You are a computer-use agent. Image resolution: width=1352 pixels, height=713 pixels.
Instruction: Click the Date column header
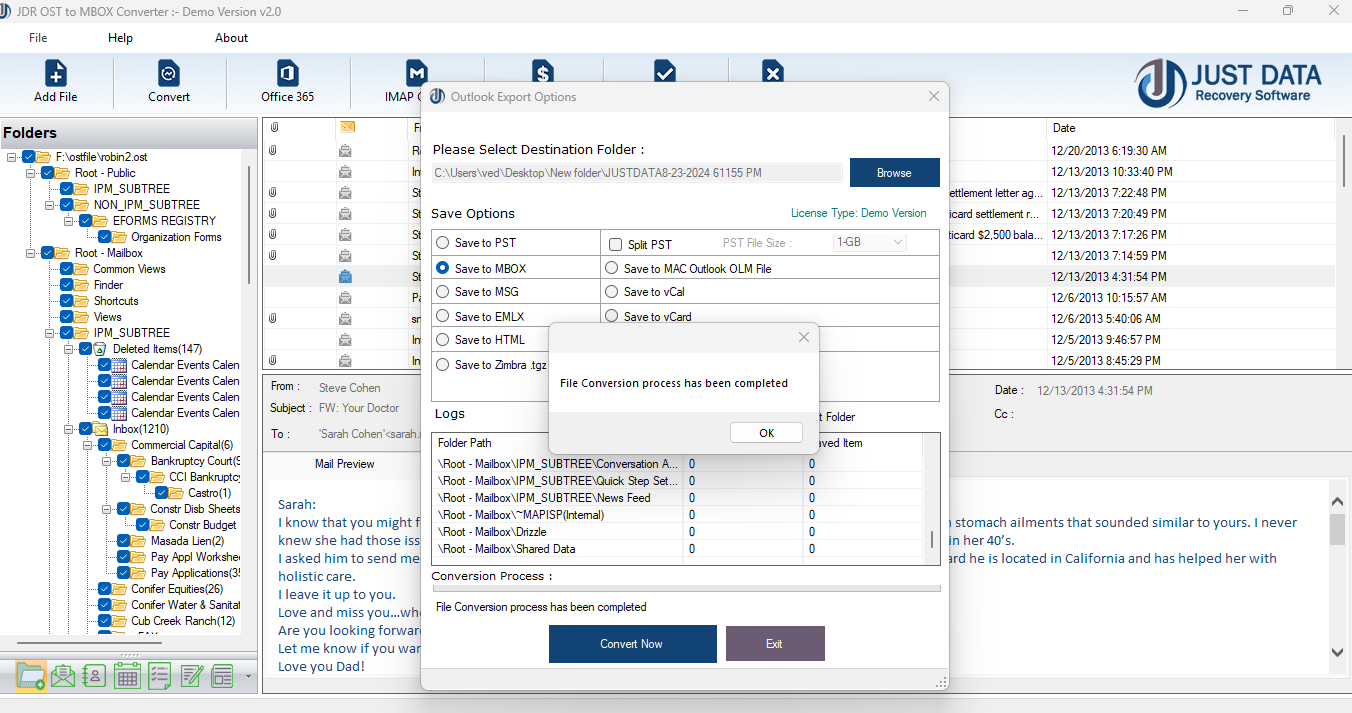tap(1190, 128)
